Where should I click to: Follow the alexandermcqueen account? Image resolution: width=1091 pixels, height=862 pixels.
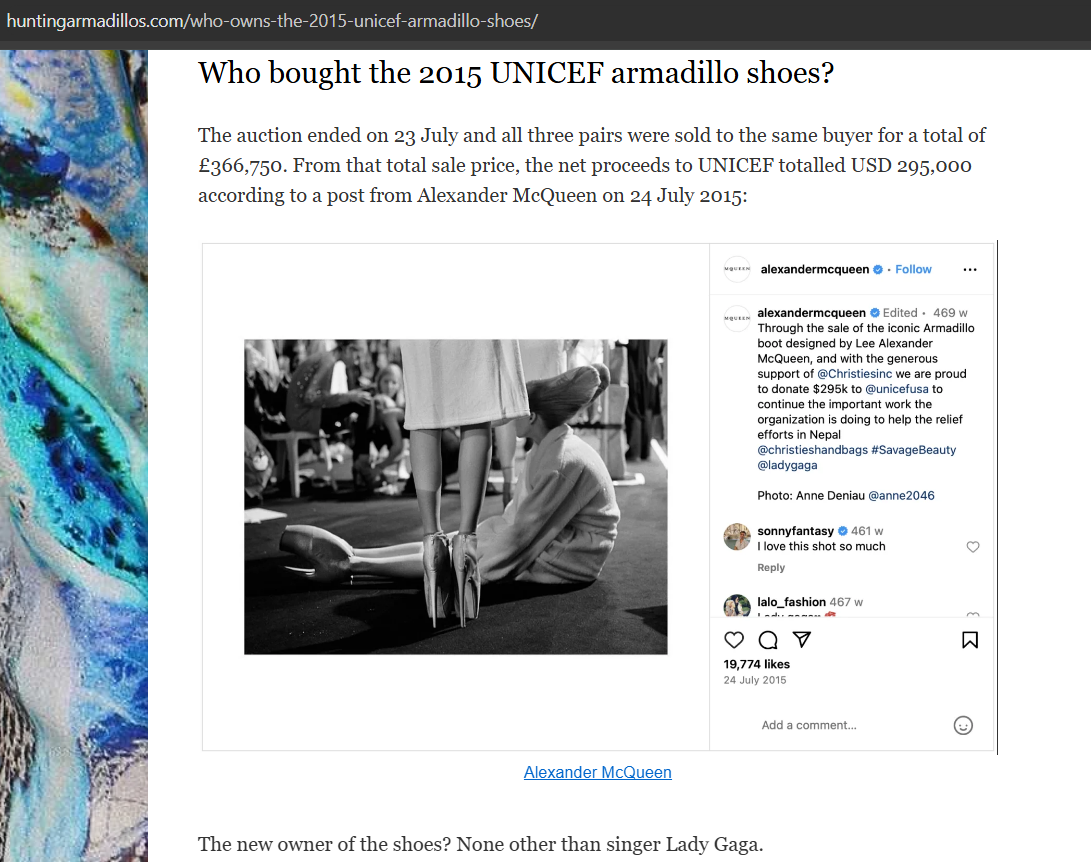point(913,269)
